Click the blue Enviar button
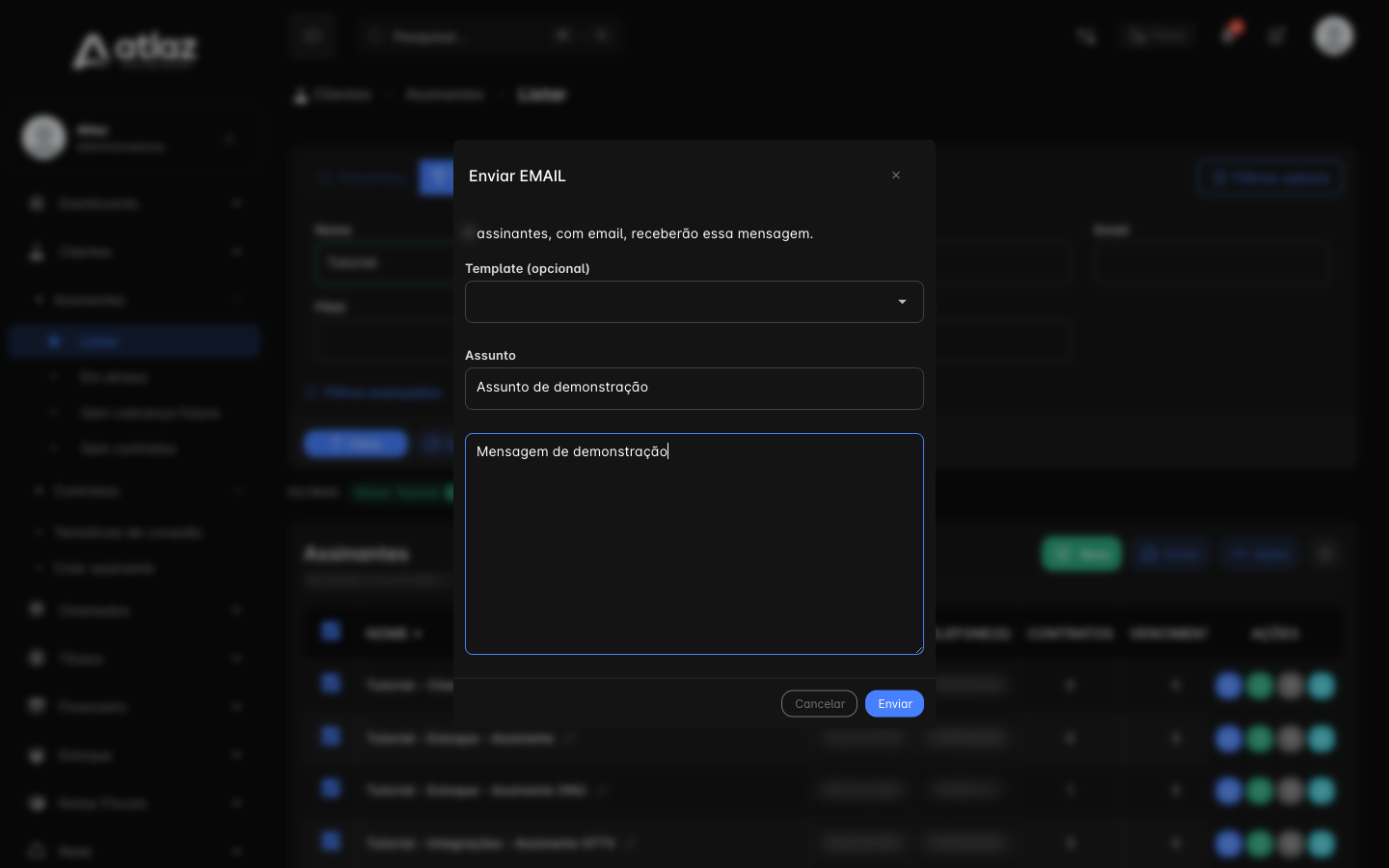The image size is (1389, 868). [x=894, y=704]
